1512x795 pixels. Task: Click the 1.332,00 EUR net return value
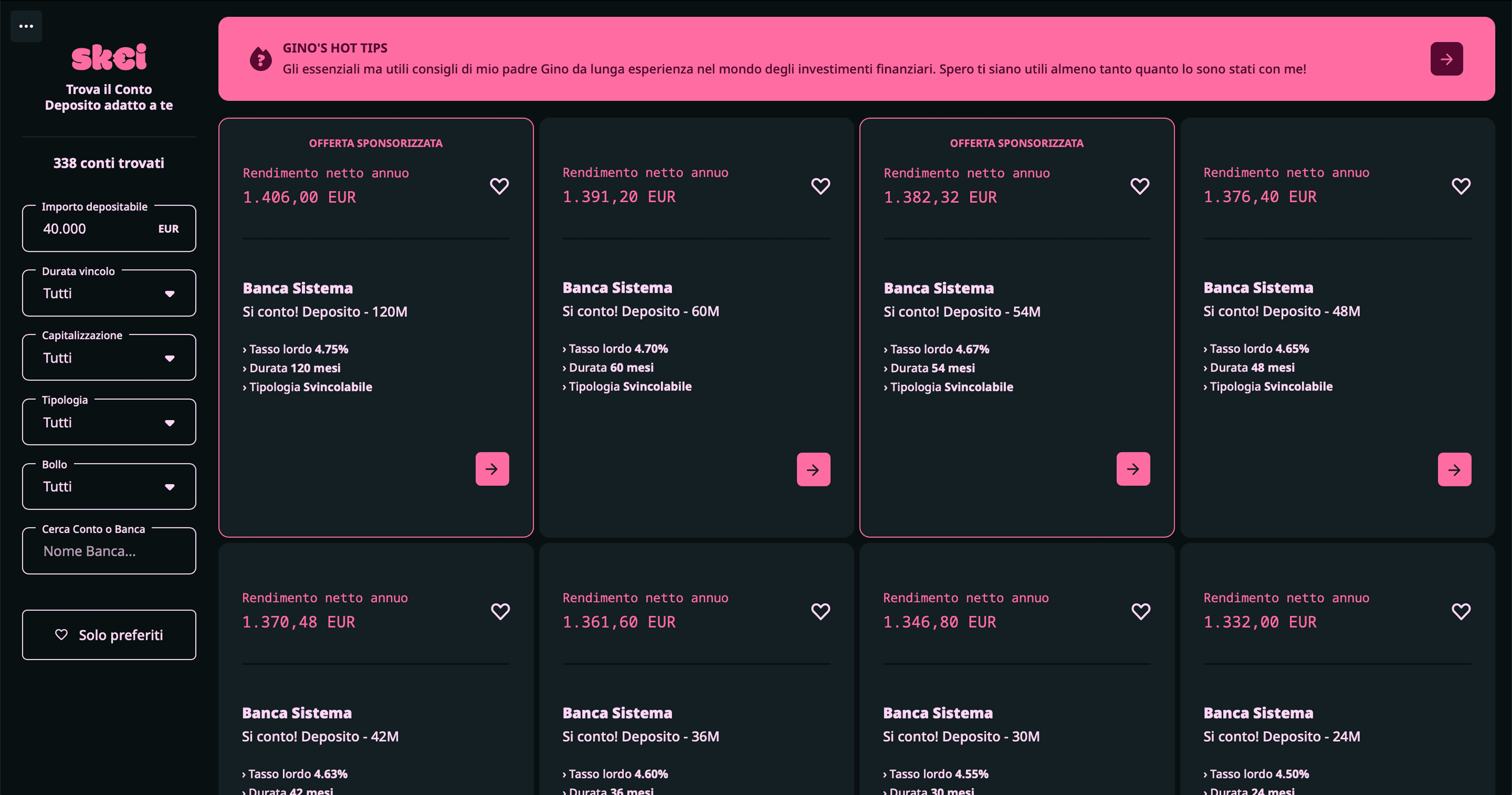[1260, 622]
